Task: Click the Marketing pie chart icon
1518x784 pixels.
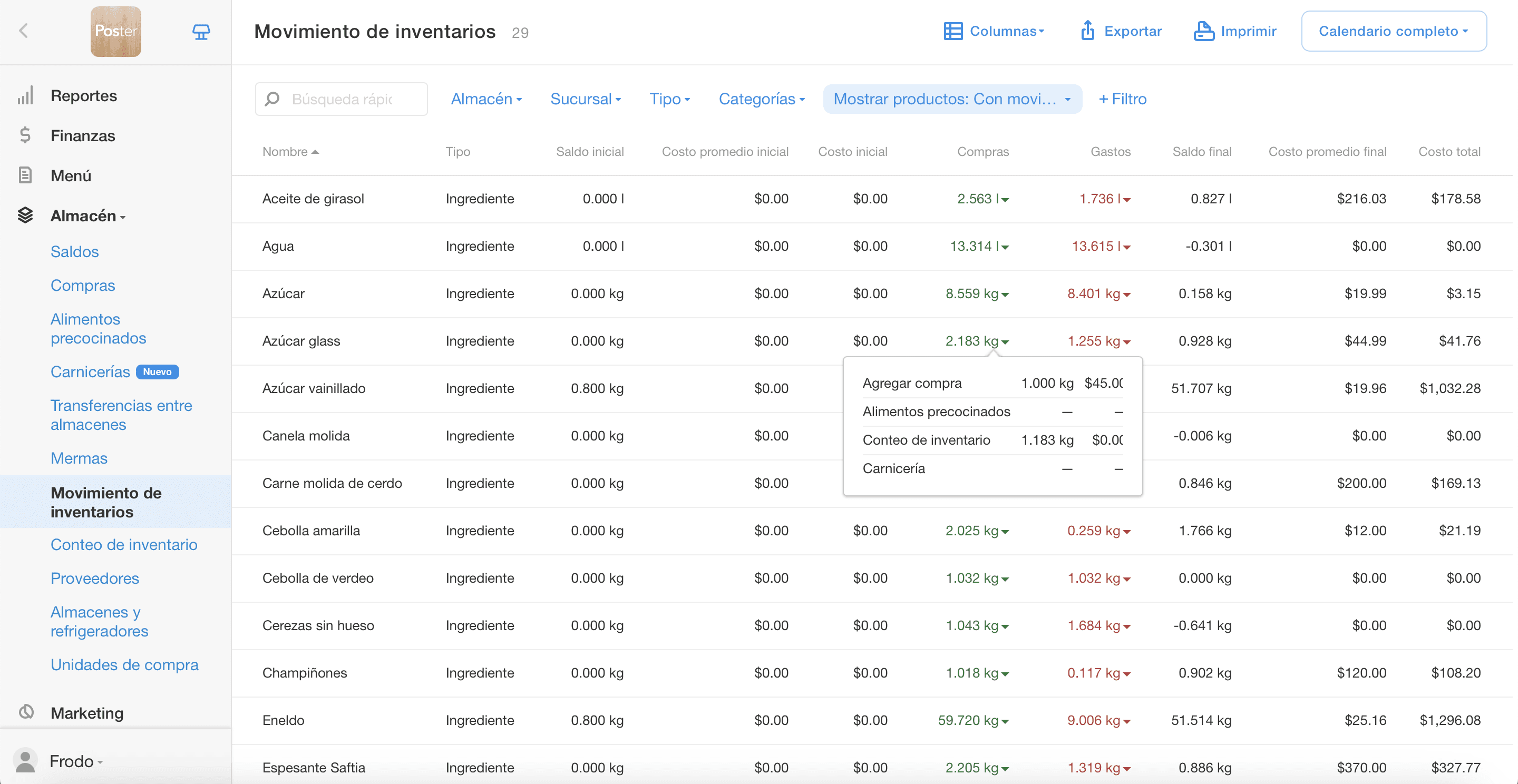Action: (26, 712)
